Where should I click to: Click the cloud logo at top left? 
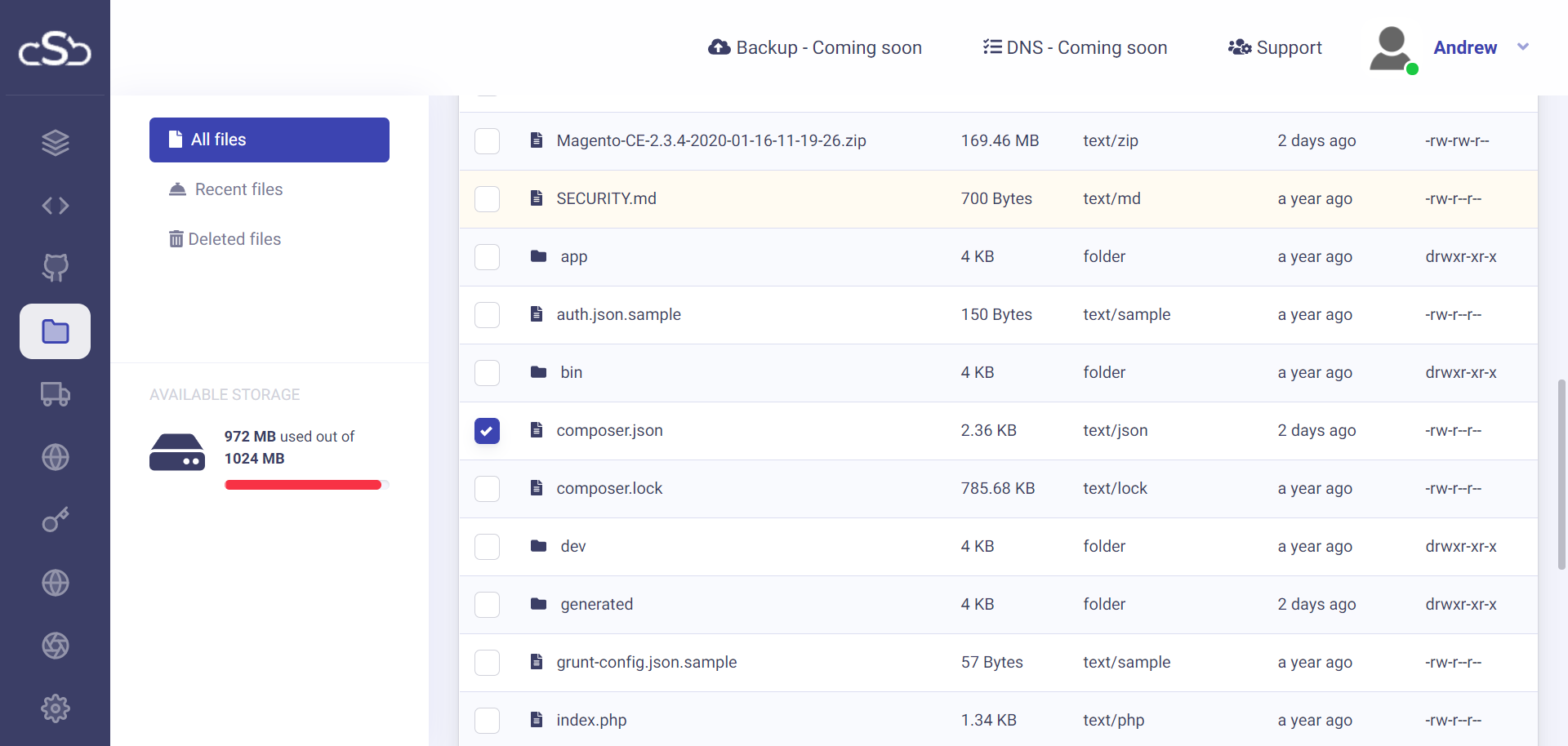(55, 48)
